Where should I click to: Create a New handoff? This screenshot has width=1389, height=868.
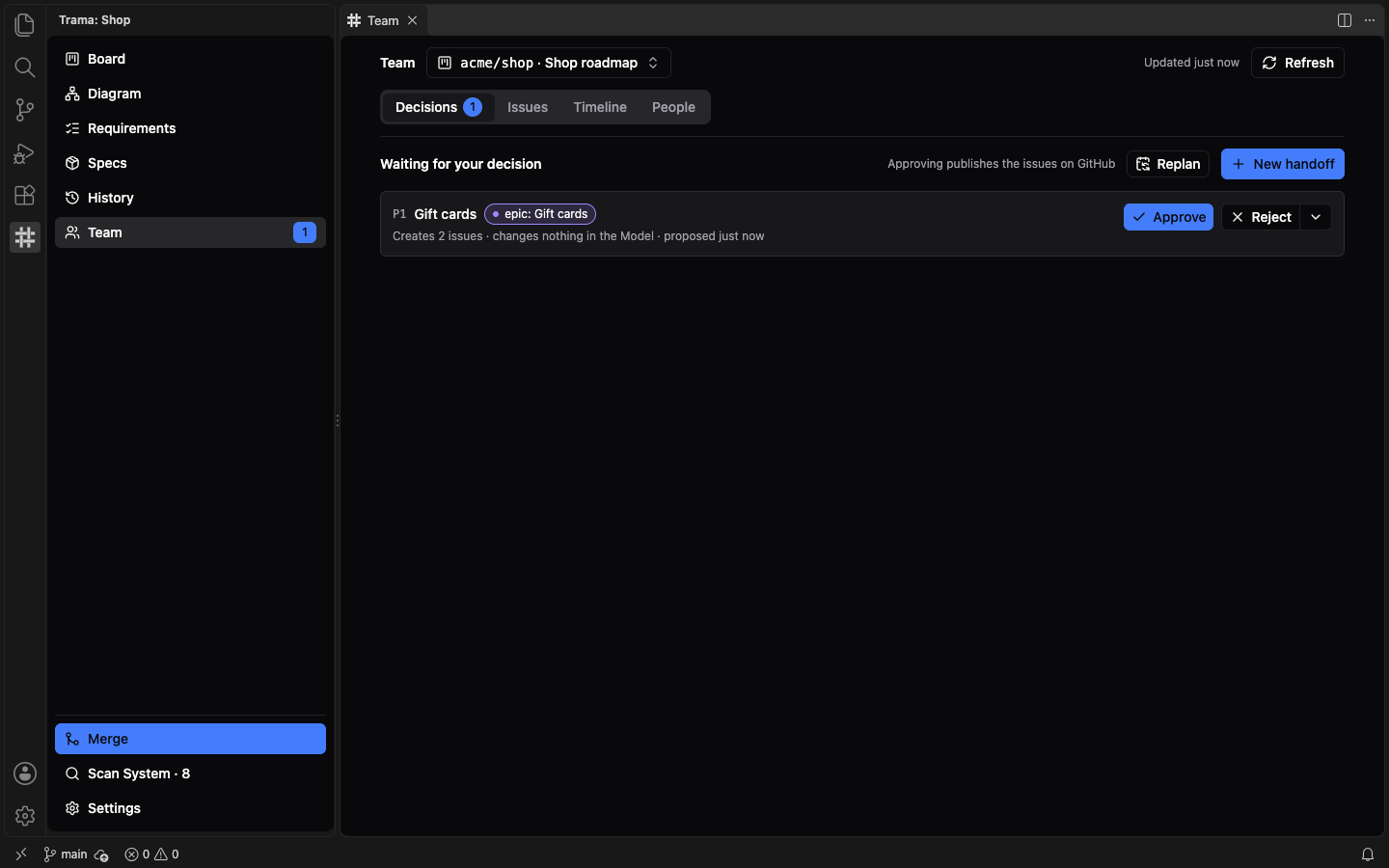[x=1283, y=164]
